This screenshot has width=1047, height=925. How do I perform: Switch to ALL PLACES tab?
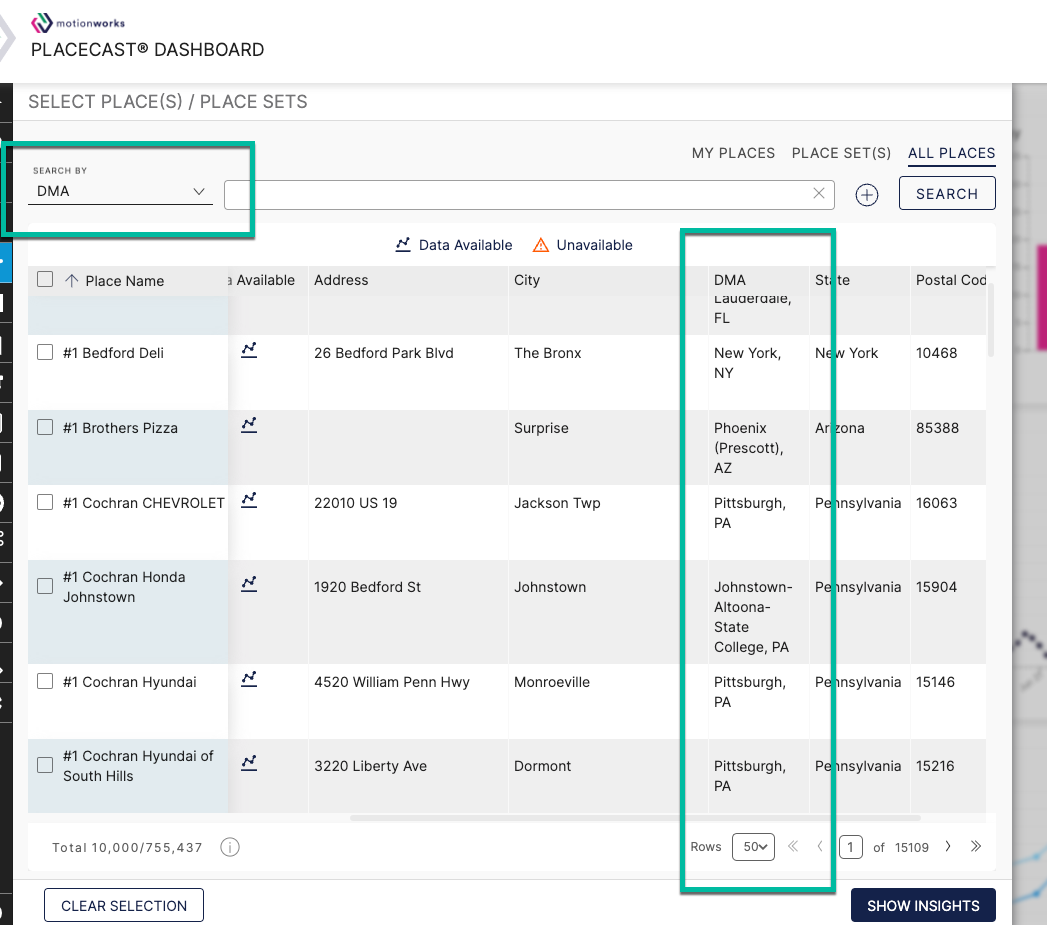952,153
